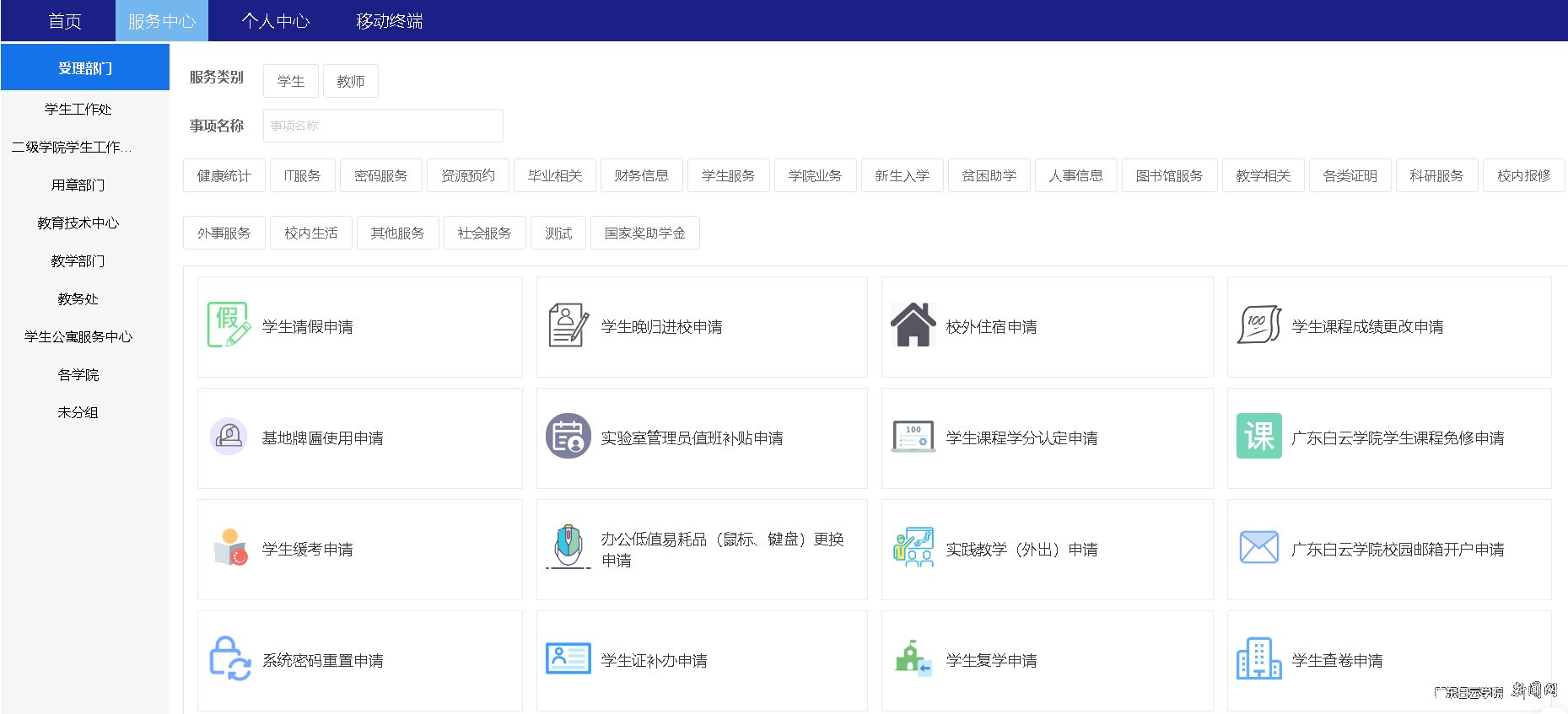Click the house icon for 校外住宿申请

pos(913,325)
